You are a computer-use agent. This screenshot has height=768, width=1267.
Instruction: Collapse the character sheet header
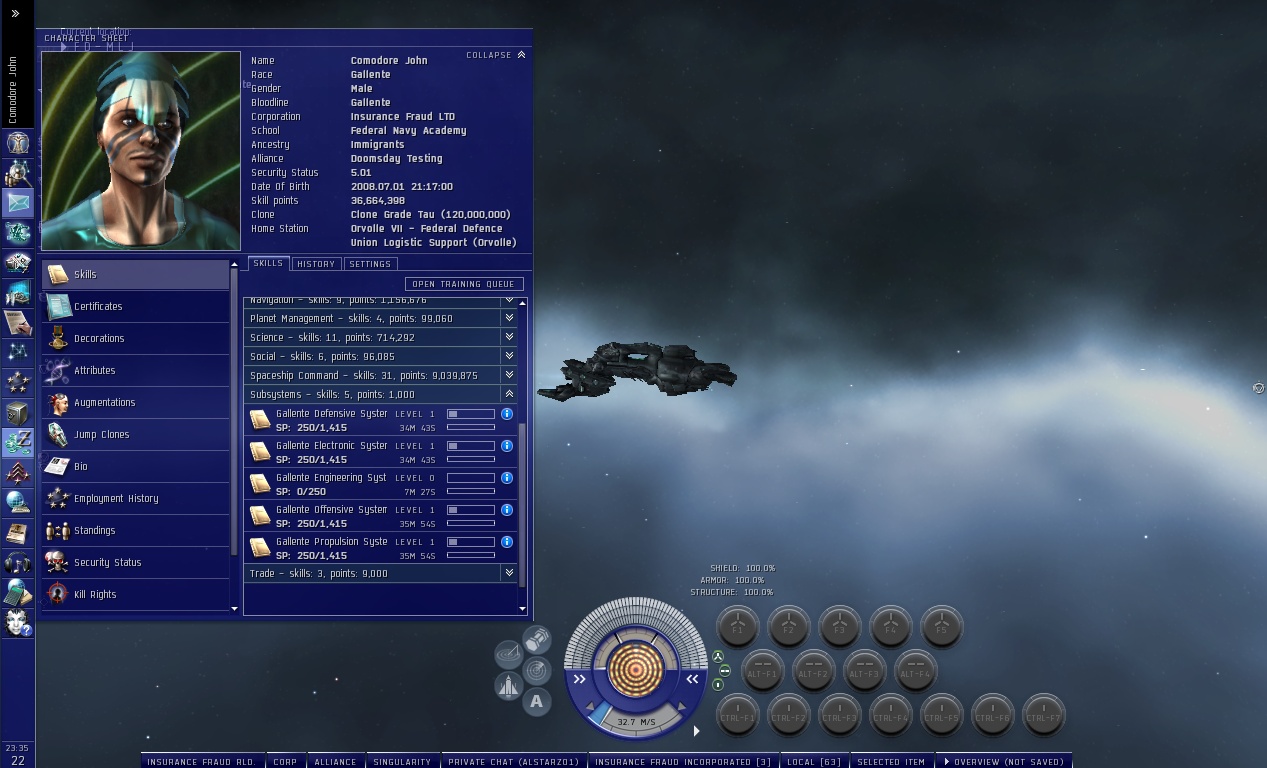click(496, 55)
